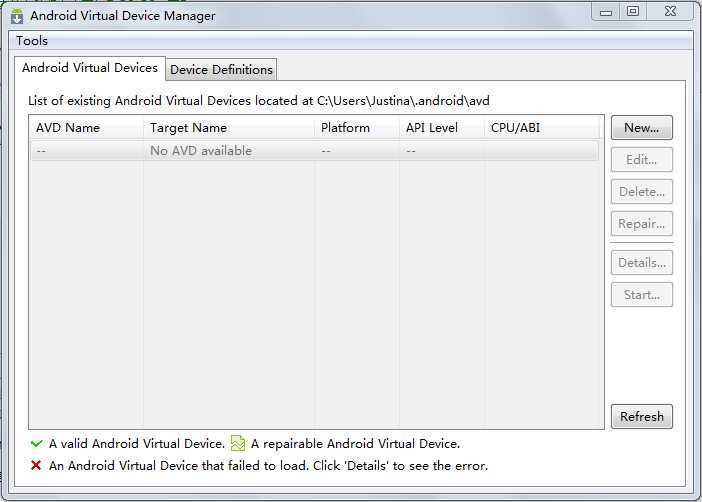702x502 pixels.
Task: Sort by the AVD Name column header
Action: (86, 128)
